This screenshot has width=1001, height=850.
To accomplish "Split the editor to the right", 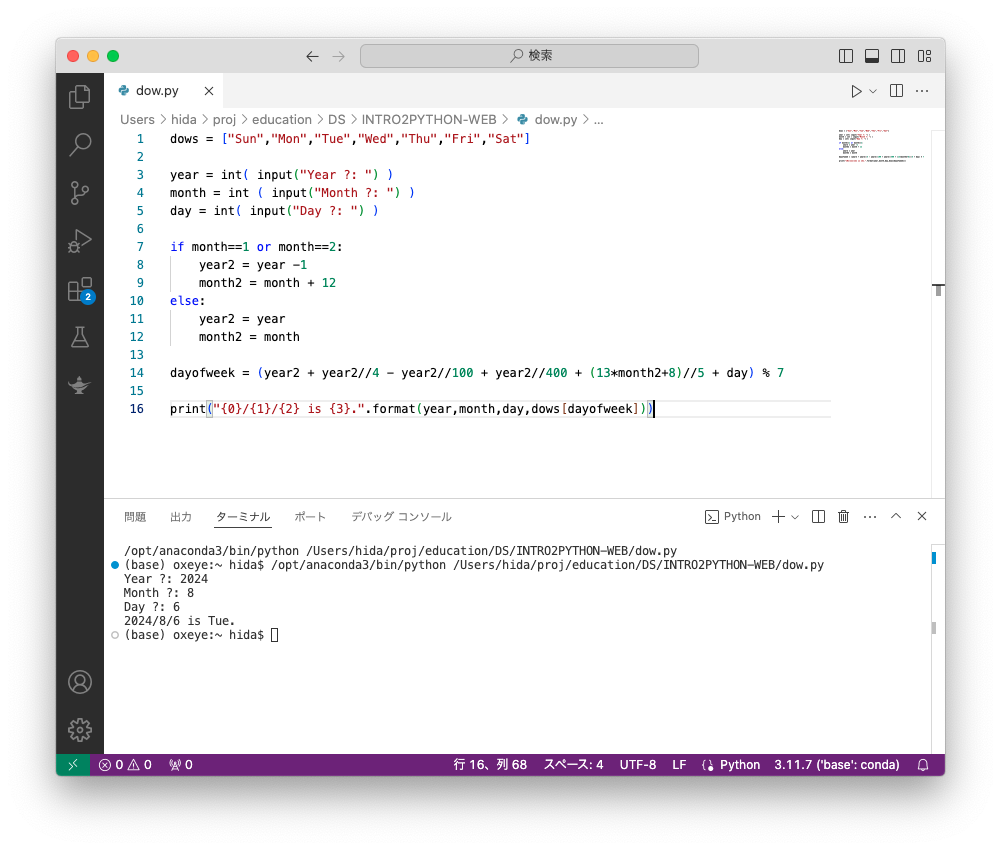I will (896, 91).
